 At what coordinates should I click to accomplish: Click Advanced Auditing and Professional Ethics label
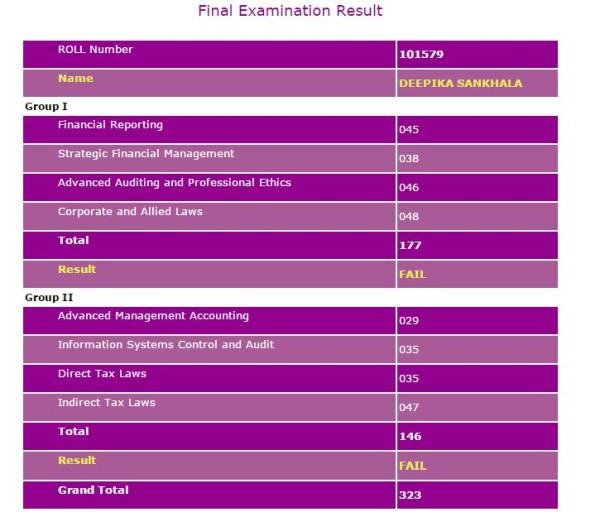(174, 183)
